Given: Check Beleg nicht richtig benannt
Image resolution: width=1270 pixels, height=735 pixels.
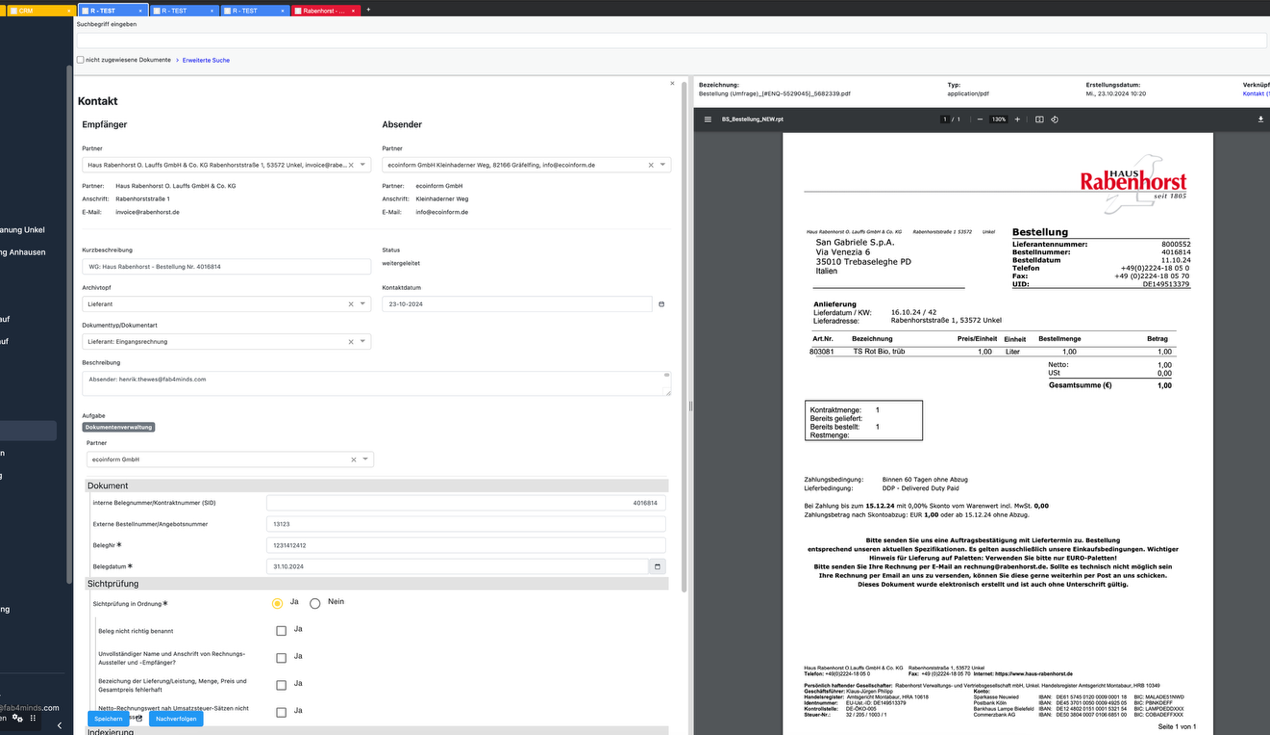Looking at the screenshot, I should (281, 629).
